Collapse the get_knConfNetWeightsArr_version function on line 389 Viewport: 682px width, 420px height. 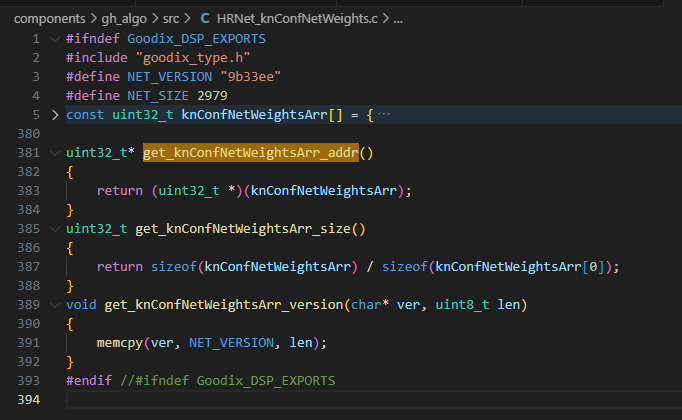point(55,305)
